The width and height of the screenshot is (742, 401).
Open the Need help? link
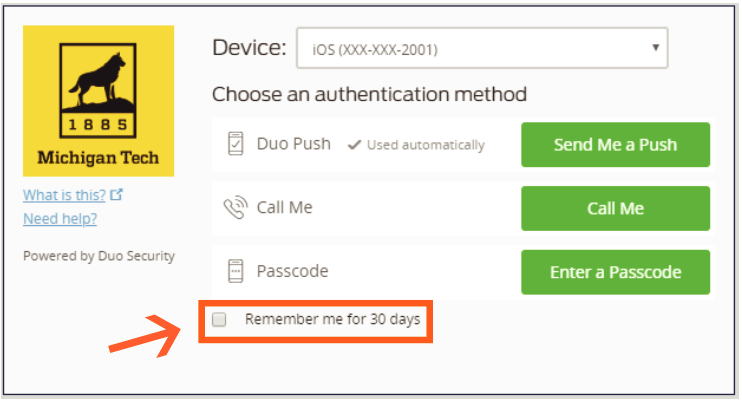click(60, 219)
